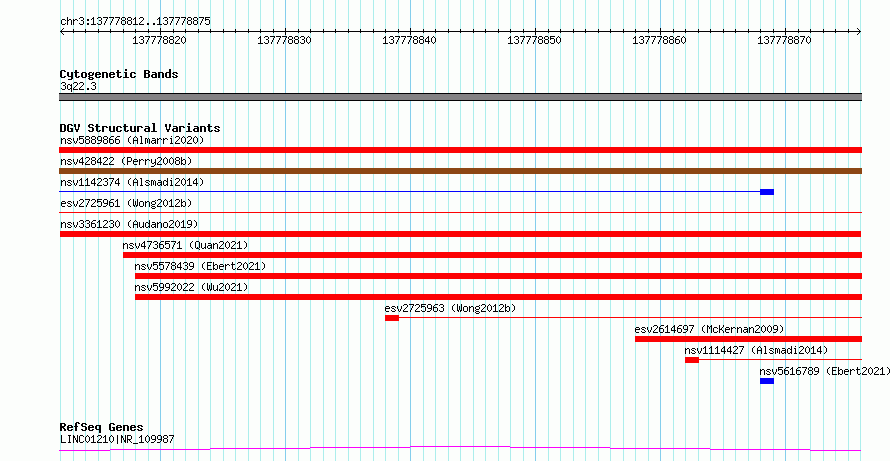Click the nsv1114427 (Alsmadi2014) label
The width and height of the screenshot is (890, 461).
tap(757, 350)
